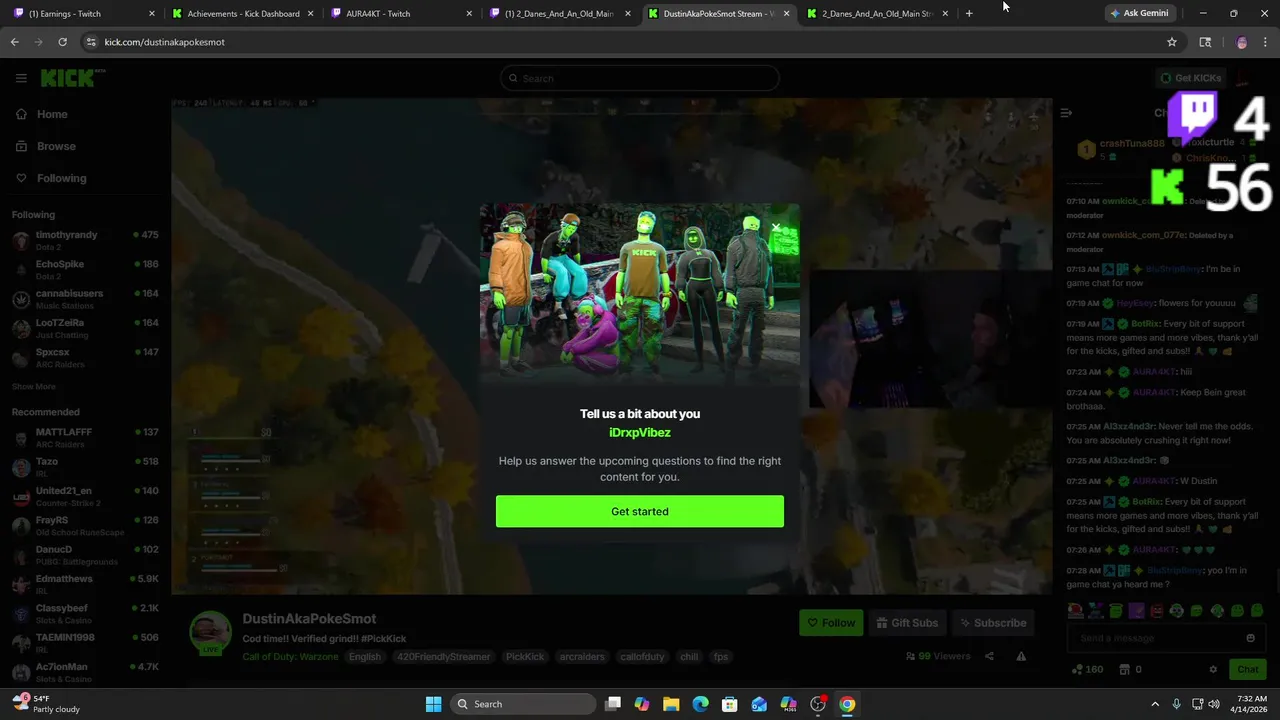Click the English tag
Image resolution: width=1280 pixels, height=720 pixels.
(364, 657)
